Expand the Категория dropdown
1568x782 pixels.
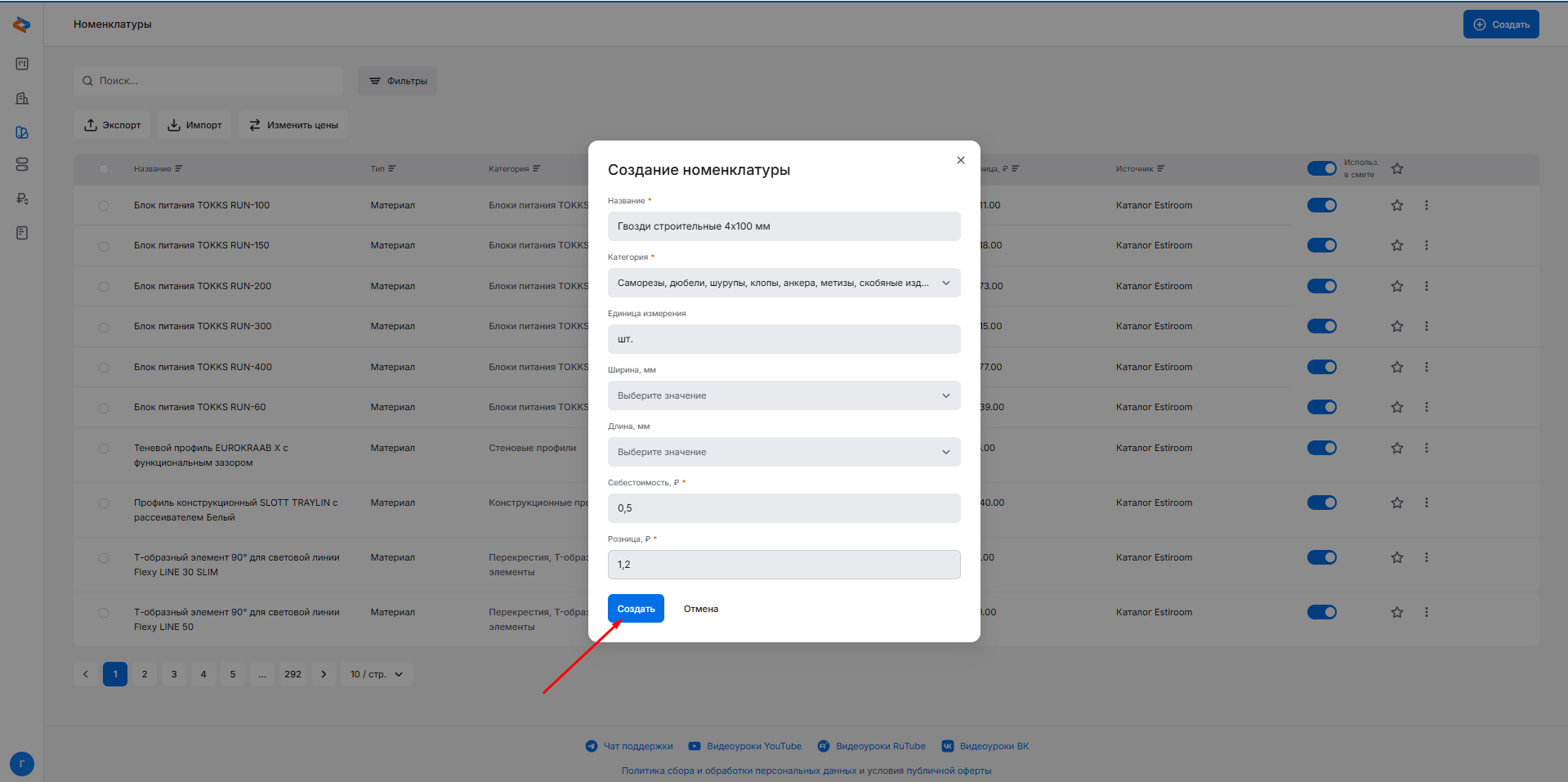pos(784,283)
